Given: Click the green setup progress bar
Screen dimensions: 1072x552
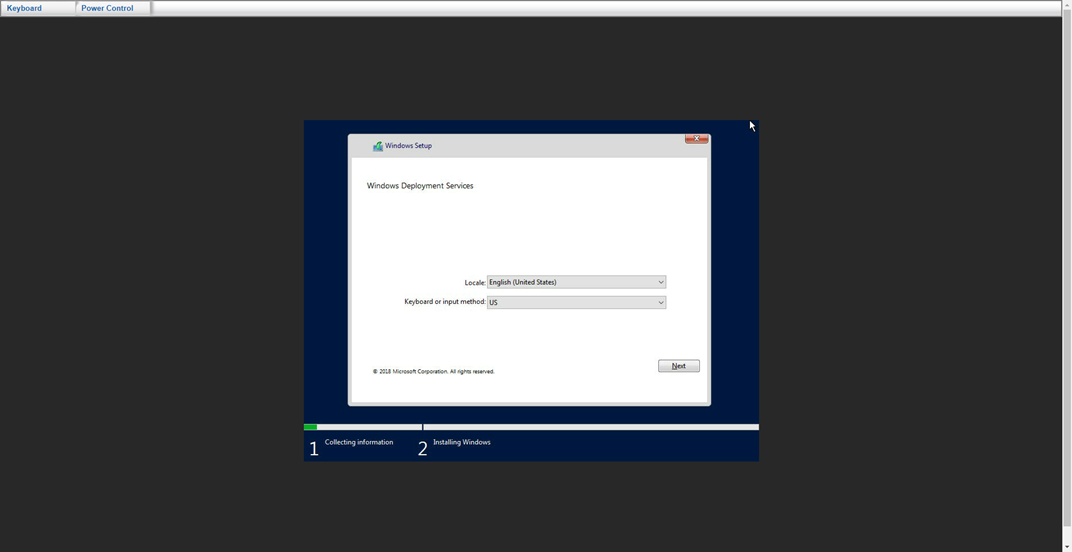Looking at the screenshot, I should tap(310, 427).
